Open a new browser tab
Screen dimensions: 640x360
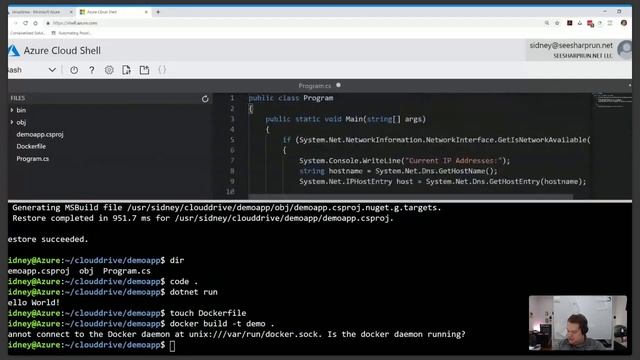point(158,12)
